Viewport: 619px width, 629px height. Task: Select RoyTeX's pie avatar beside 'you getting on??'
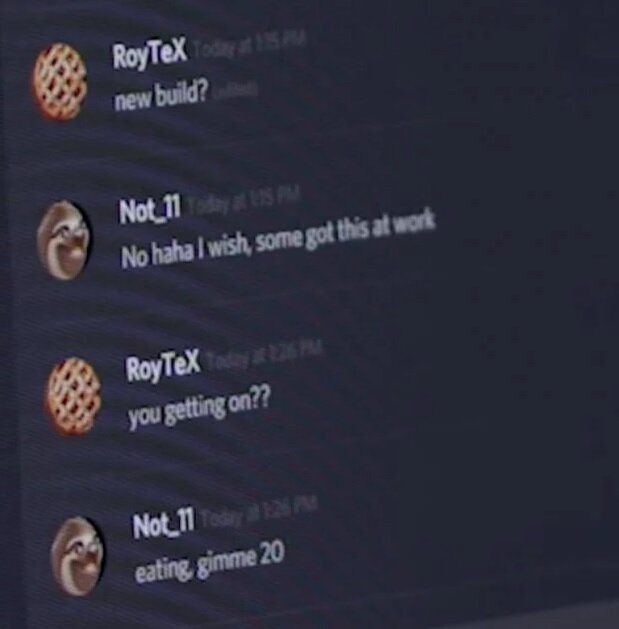[74, 397]
